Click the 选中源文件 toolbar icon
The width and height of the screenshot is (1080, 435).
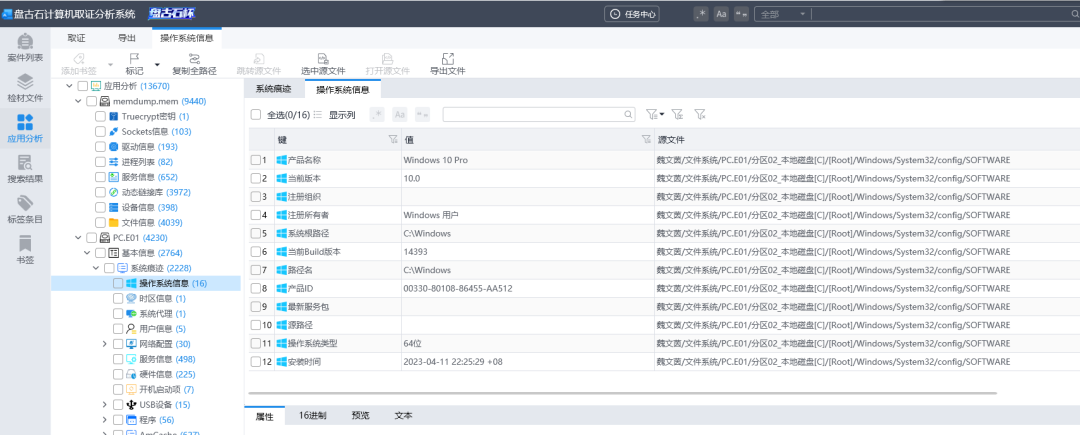click(322, 59)
